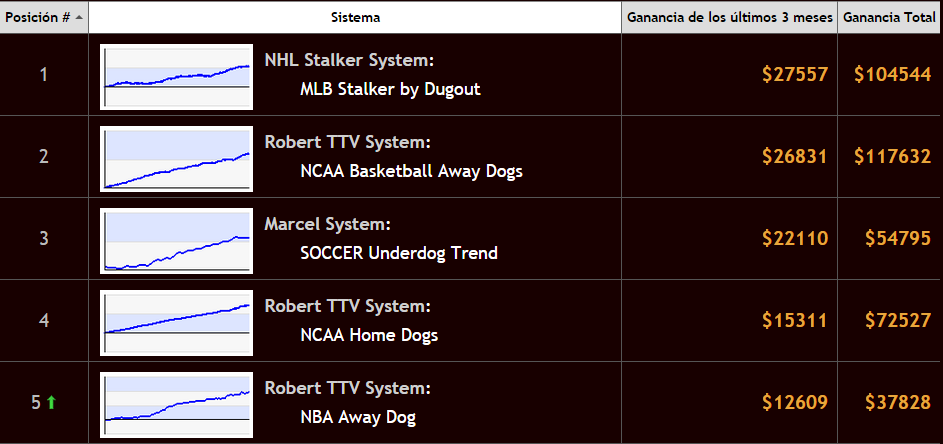Open the NCAA Home Dogs link

369,335
